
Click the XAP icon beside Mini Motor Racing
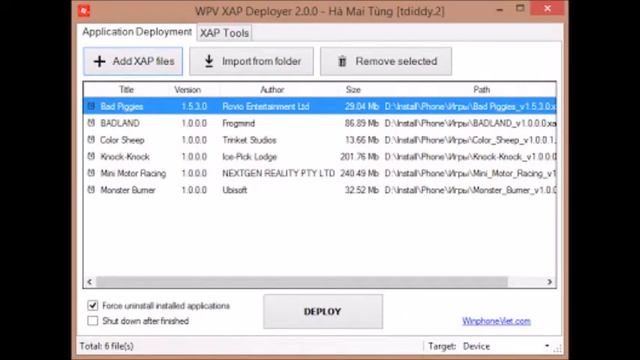[x=91, y=173]
